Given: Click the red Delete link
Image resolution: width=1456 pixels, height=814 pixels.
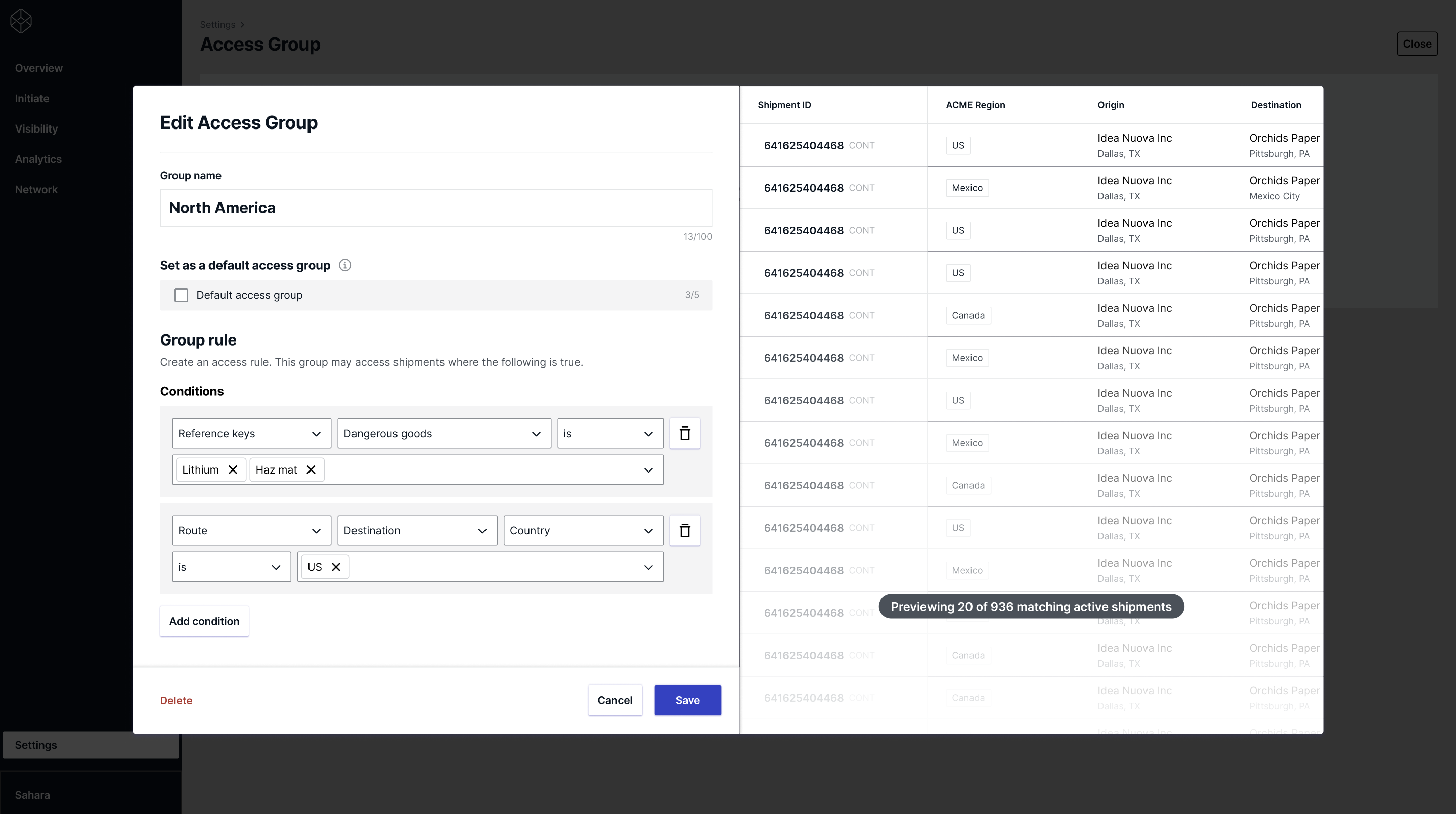Looking at the screenshot, I should 176,700.
